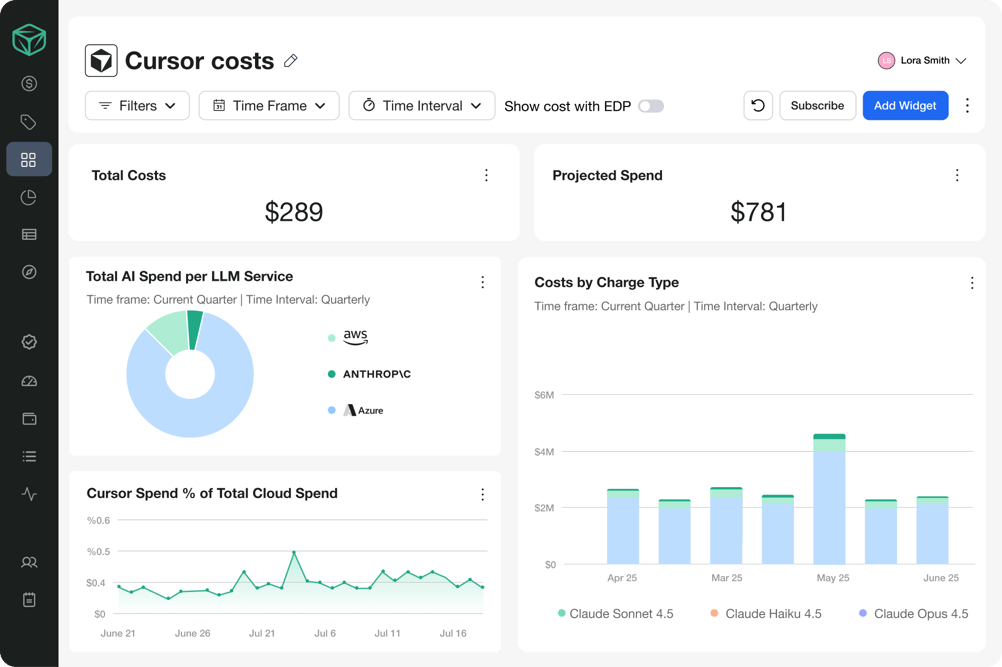Open the compass explore icon in sidebar

pyautogui.click(x=29, y=272)
